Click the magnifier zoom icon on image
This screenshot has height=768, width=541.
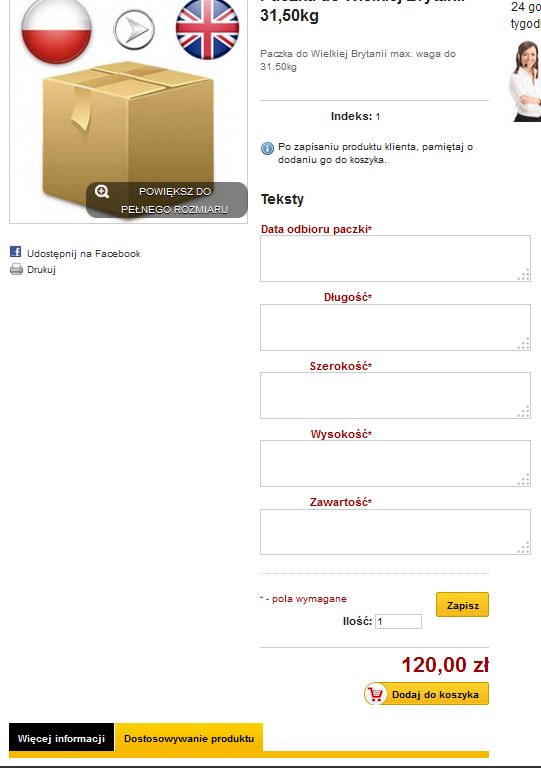[x=102, y=192]
